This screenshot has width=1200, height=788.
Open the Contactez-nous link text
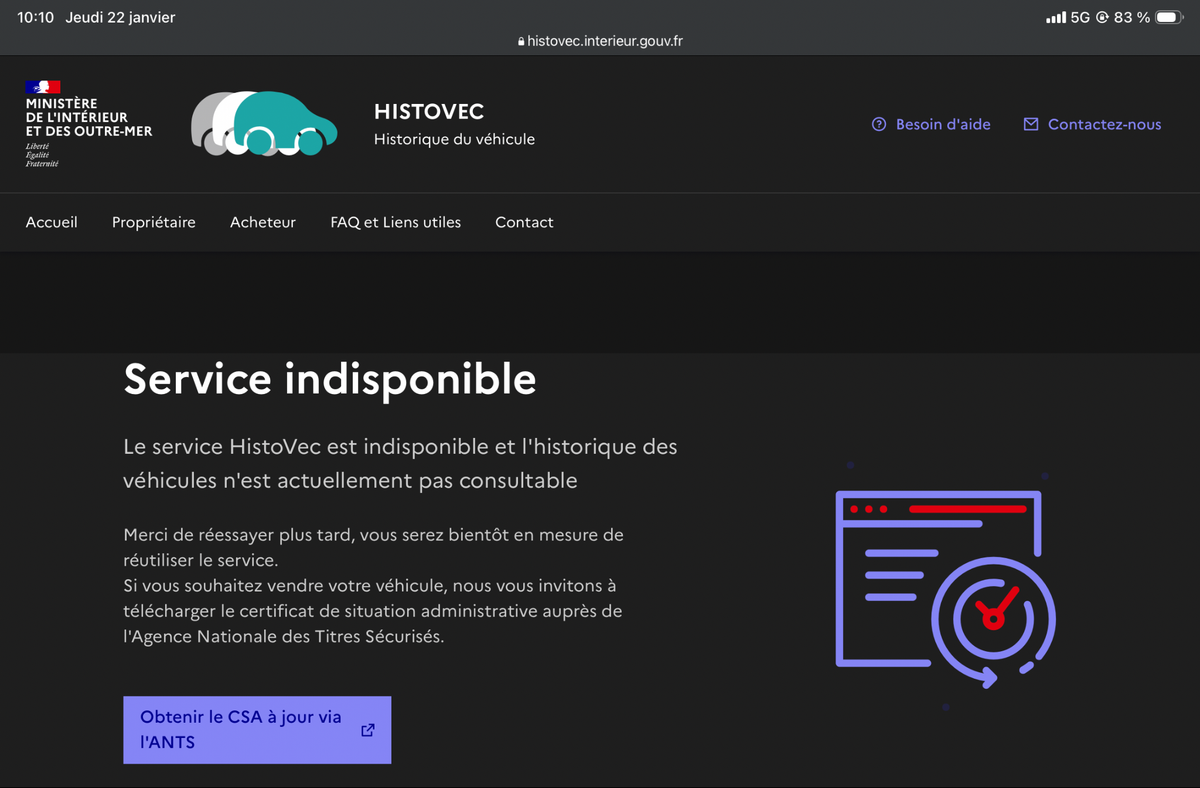(x=1104, y=125)
